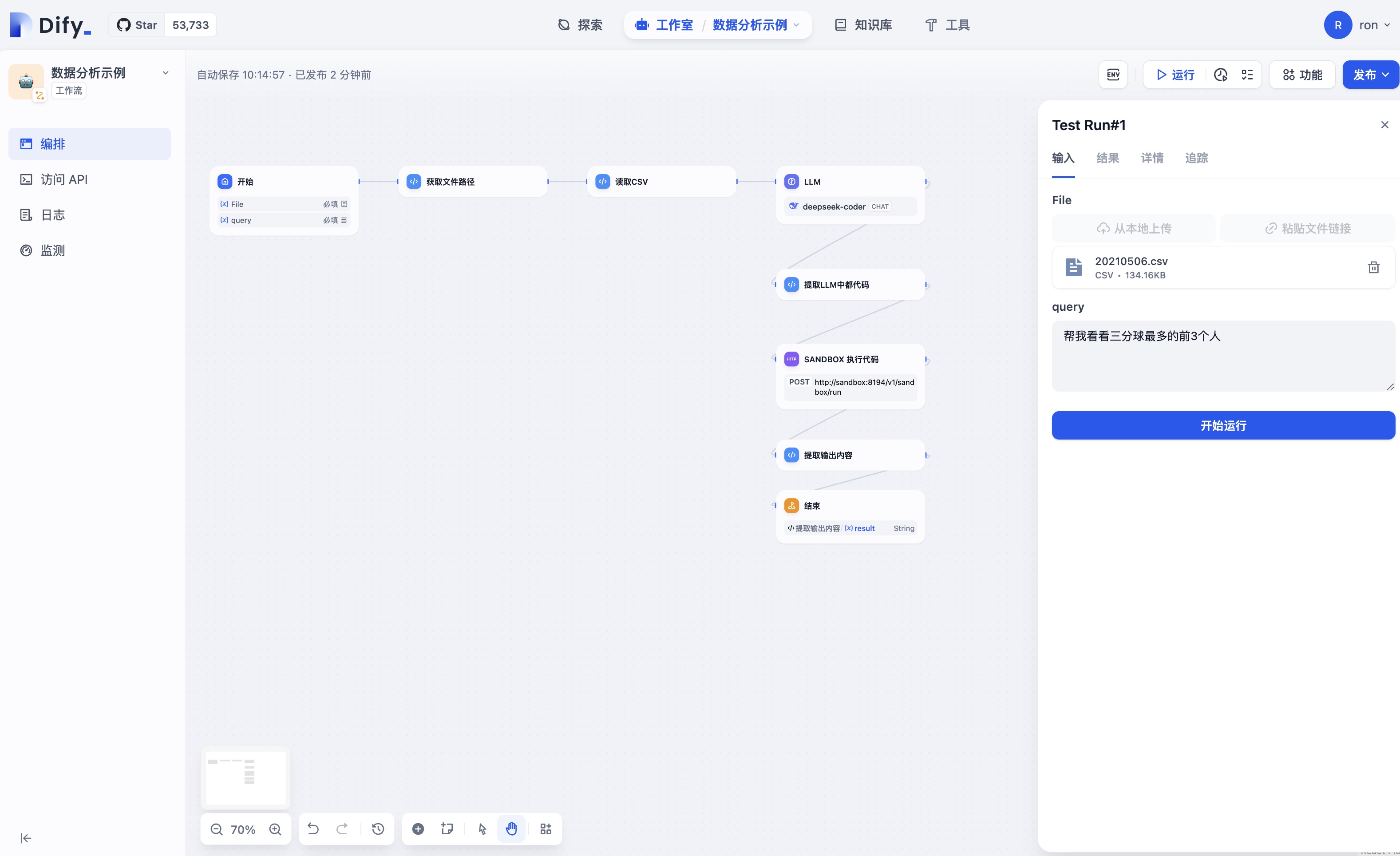The image size is (1400, 856).
Task: Click zoom out magnifier icon
Action: pyautogui.click(x=217, y=829)
